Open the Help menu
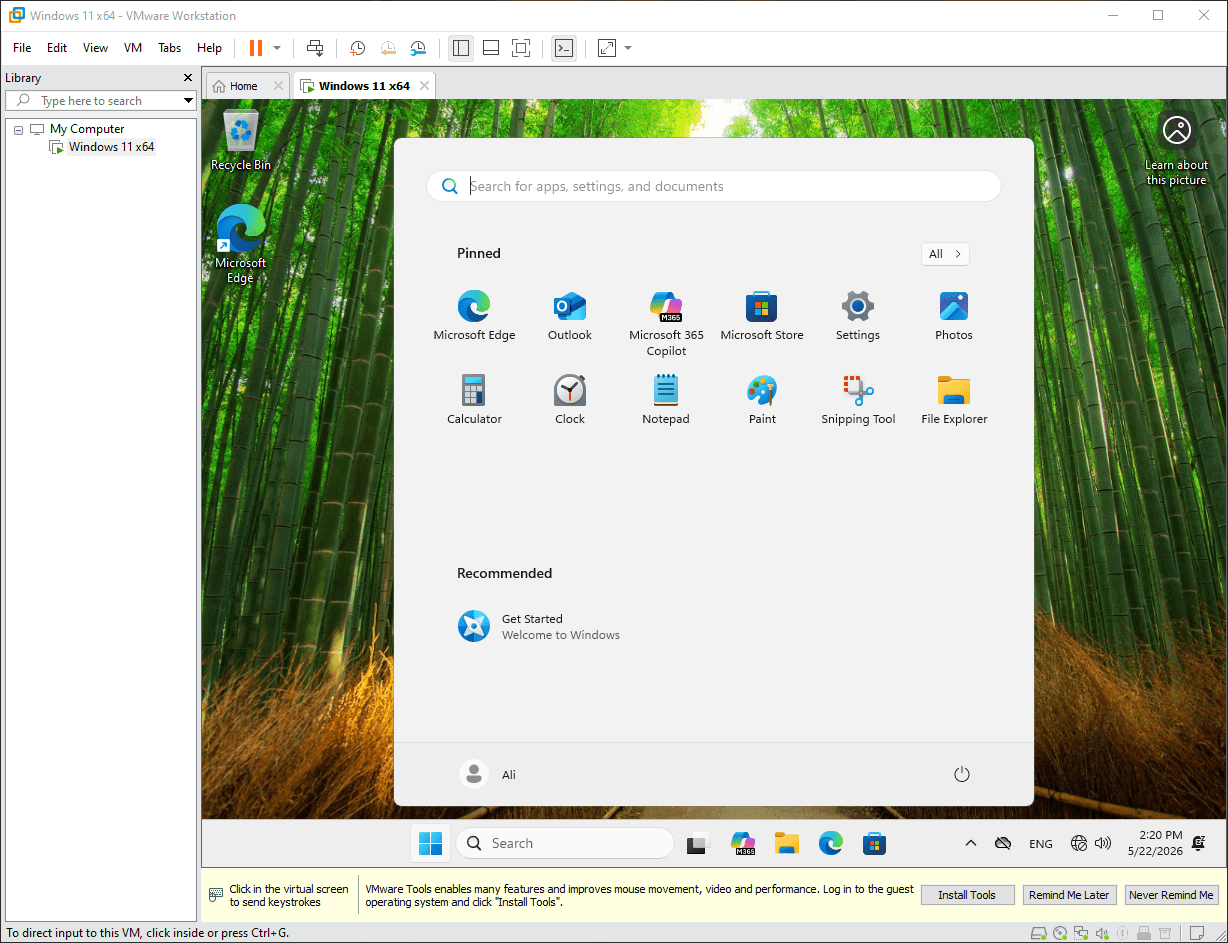 point(209,48)
